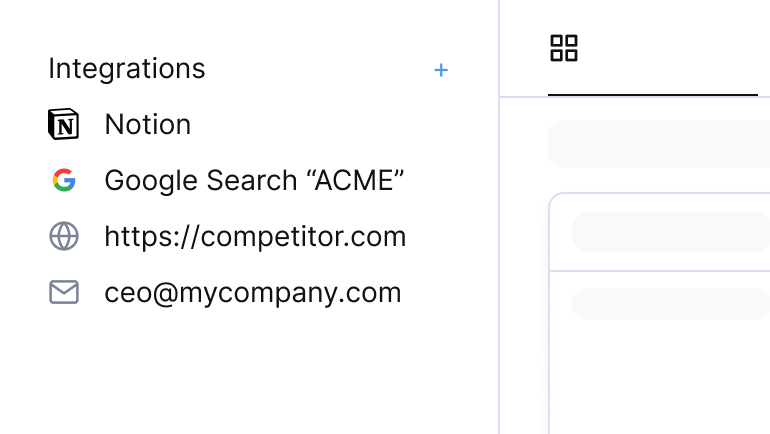
Task: Select the ceo@mycompany.com integration
Action: click(x=252, y=293)
